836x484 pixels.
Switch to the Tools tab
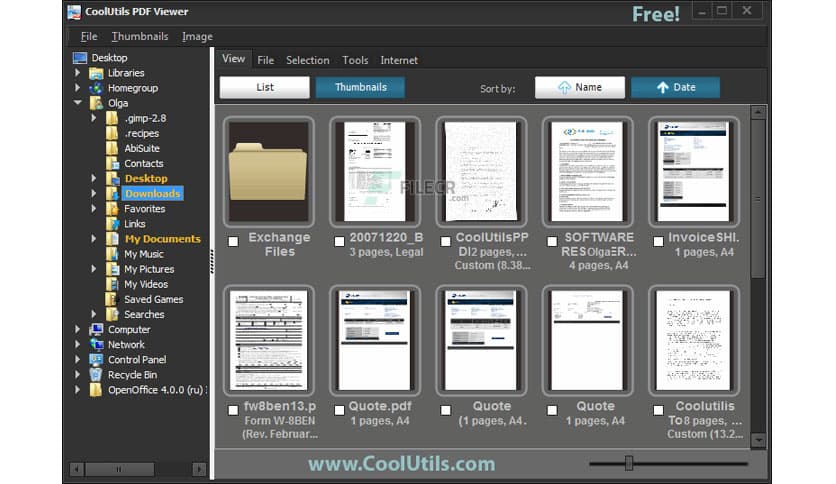point(355,60)
